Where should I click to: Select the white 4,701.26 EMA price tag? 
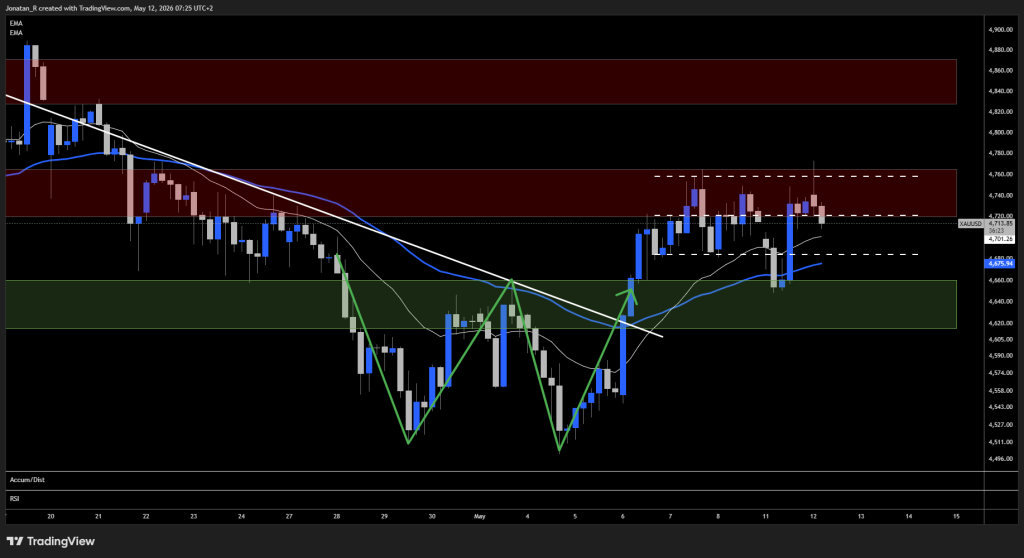pos(1000,239)
